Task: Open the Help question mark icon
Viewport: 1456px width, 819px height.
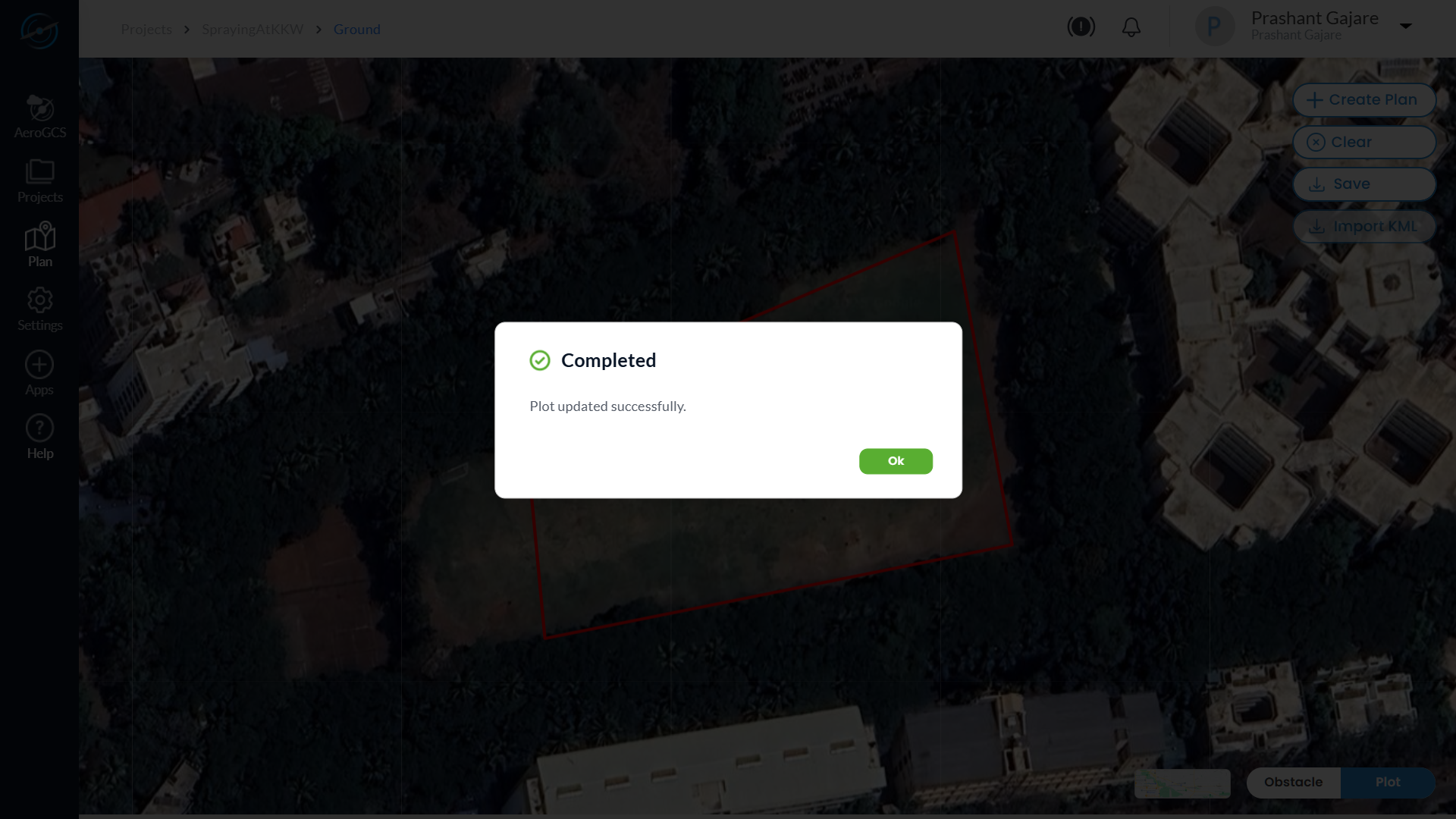Action: tap(39, 428)
